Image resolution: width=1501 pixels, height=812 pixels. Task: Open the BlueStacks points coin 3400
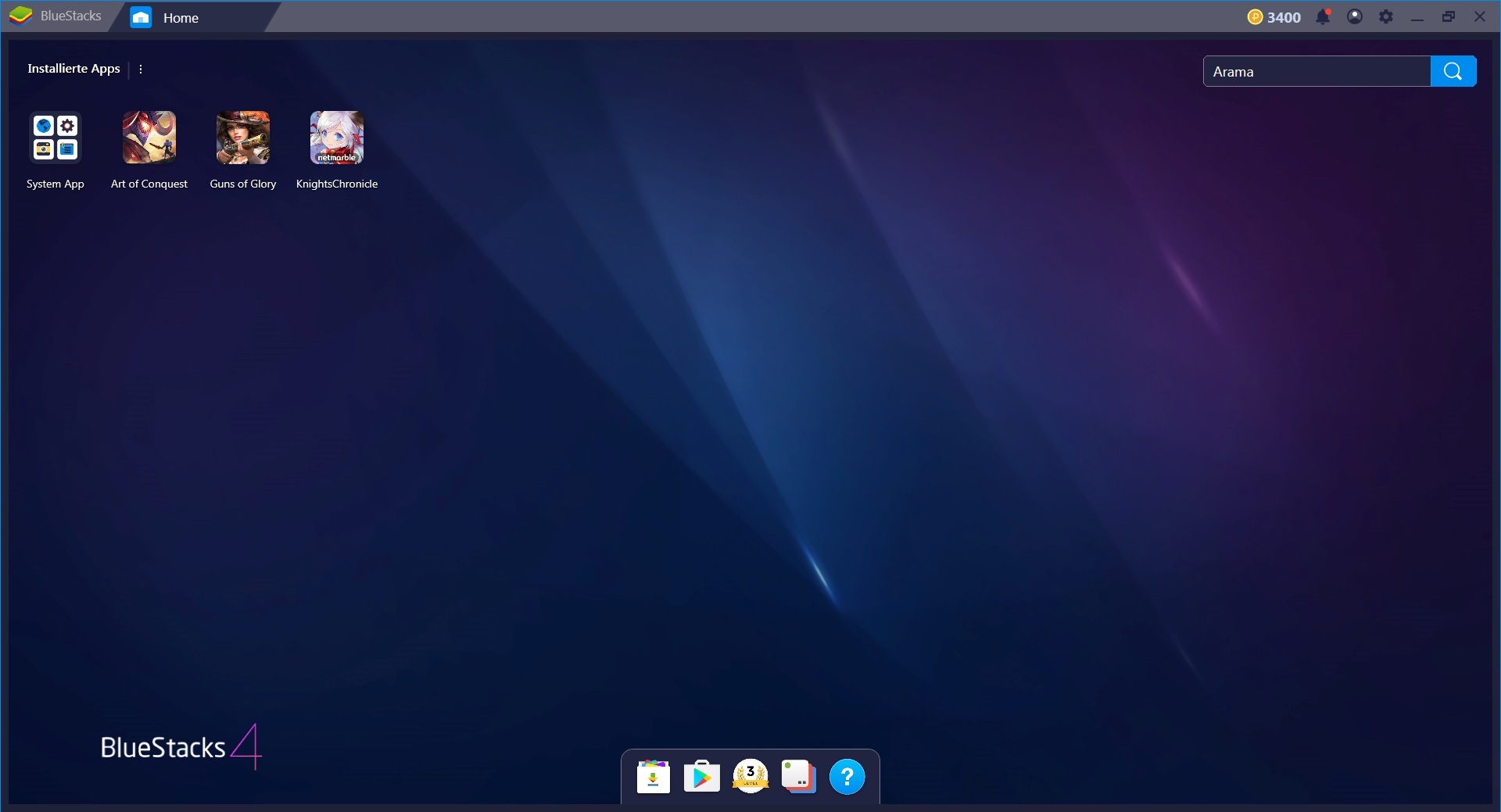point(1274,17)
